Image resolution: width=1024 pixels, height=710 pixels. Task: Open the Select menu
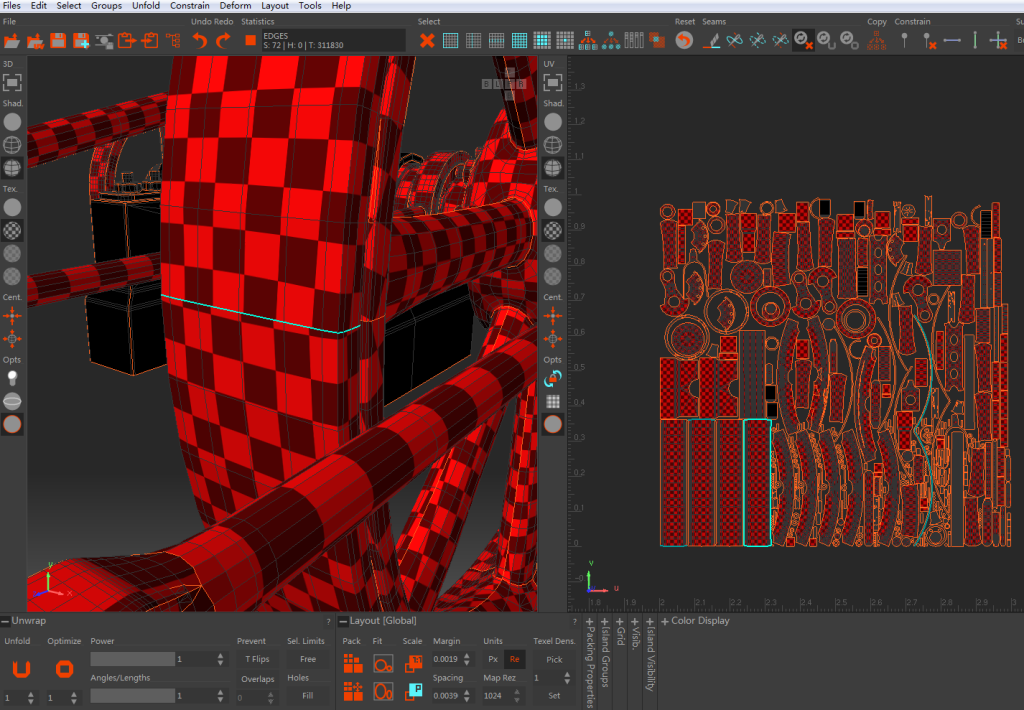pyautogui.click(x=69, y=5)
